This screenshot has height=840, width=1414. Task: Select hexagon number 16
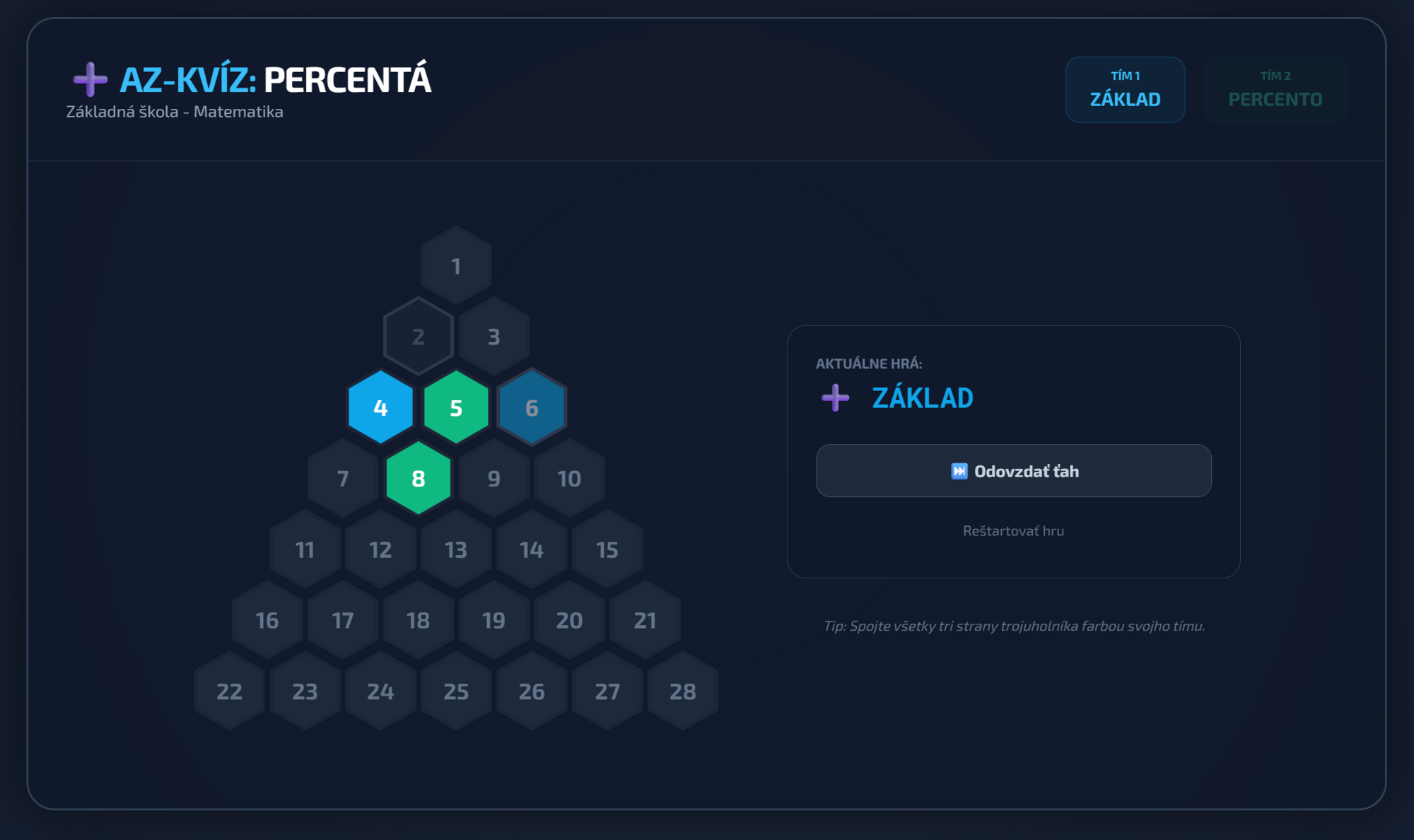267,620
